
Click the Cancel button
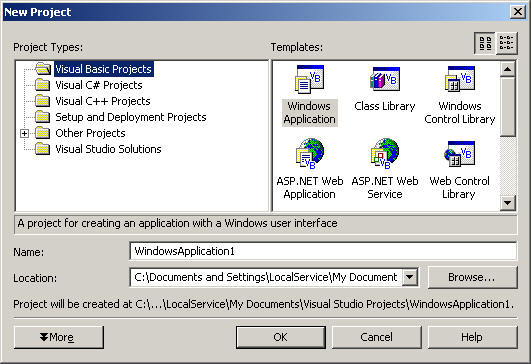coord(377,337)
